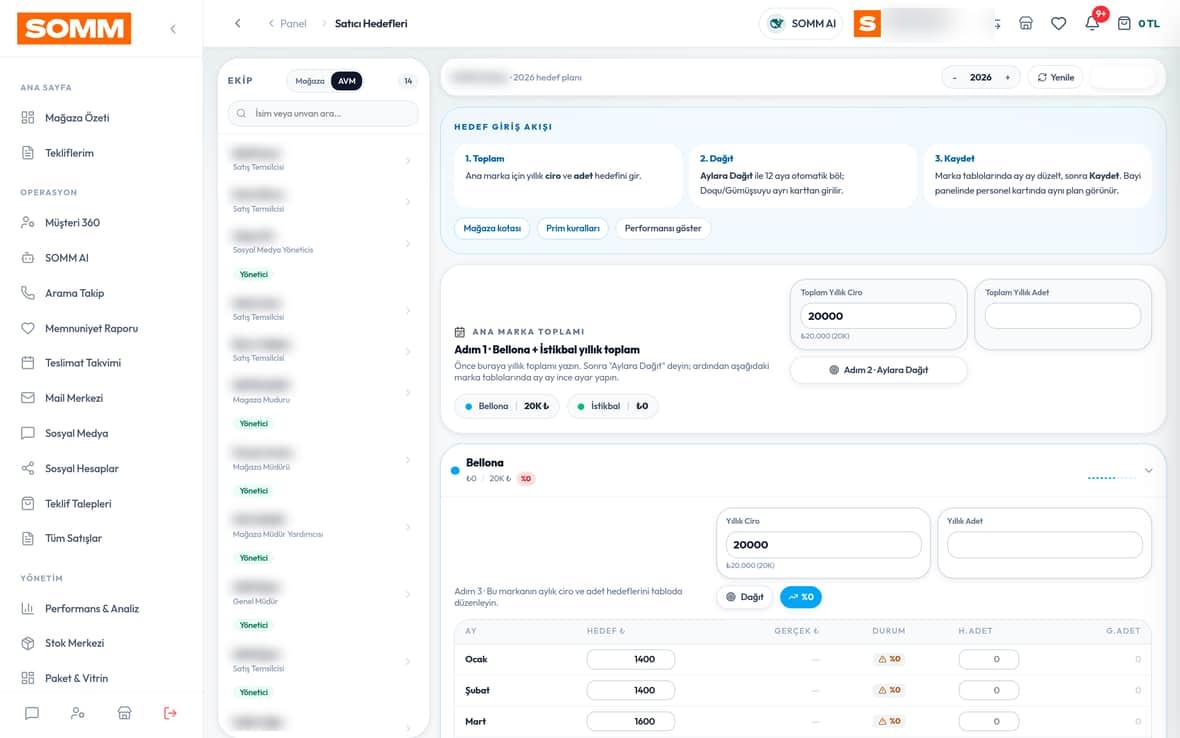Decrease the plan year with the minus button
The height and width of the screenshot is (738, 1180).
[954, 77]
